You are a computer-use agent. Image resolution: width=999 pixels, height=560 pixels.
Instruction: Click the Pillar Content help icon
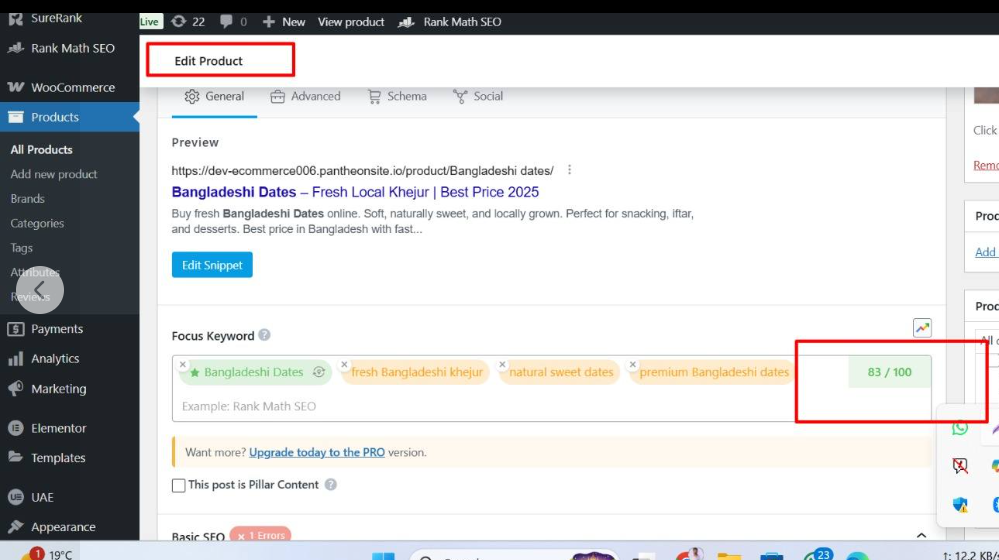coord(331,485)
